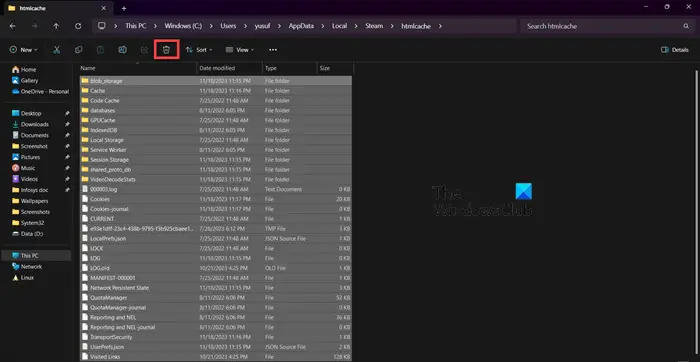Click Steam in the address breadcrumb

coord(374,26)
